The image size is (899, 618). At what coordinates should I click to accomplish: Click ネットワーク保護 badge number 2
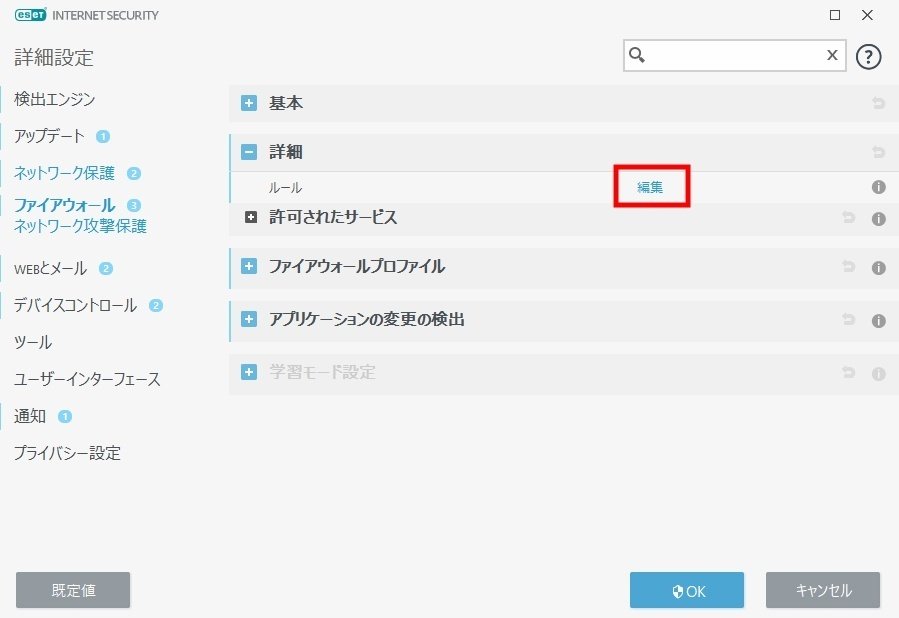pyautogui.click(x=134, y=173)
